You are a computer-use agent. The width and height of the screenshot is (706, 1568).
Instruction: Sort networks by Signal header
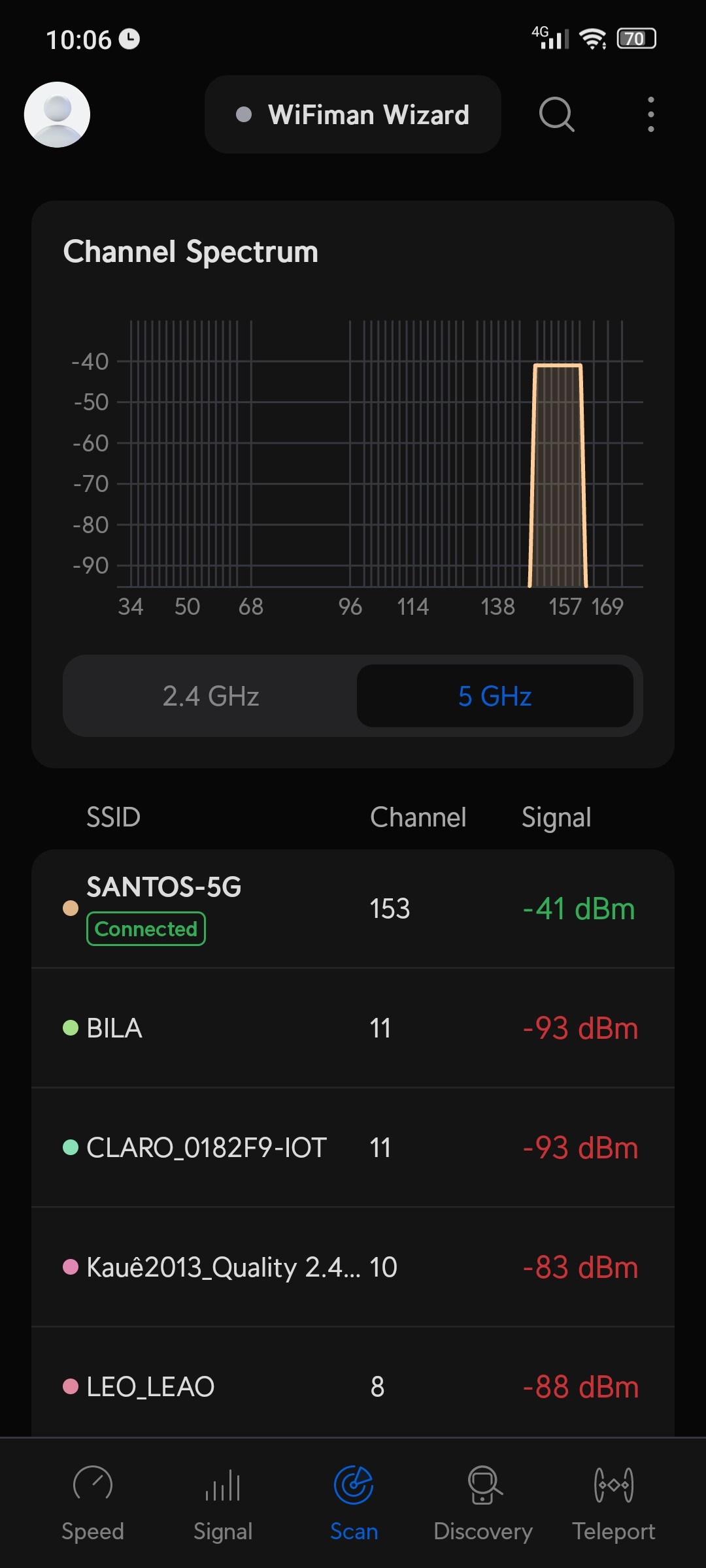point(556,817)
